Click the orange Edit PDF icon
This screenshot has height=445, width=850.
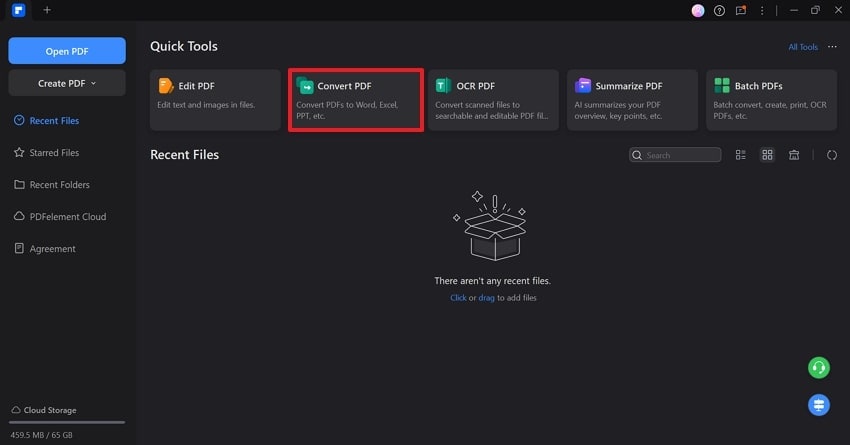pyautogui.click(x=165, y=86)
